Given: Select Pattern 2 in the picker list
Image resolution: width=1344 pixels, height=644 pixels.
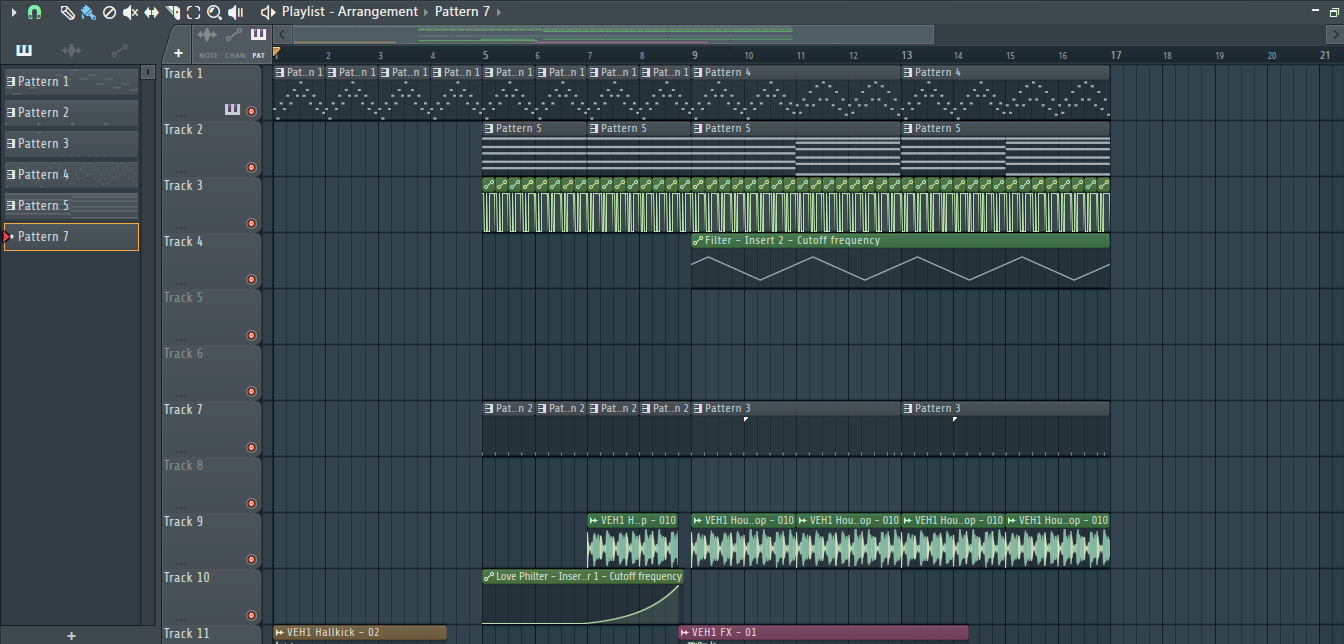Looking at the screenshot, I should click(x=71, y=113).
